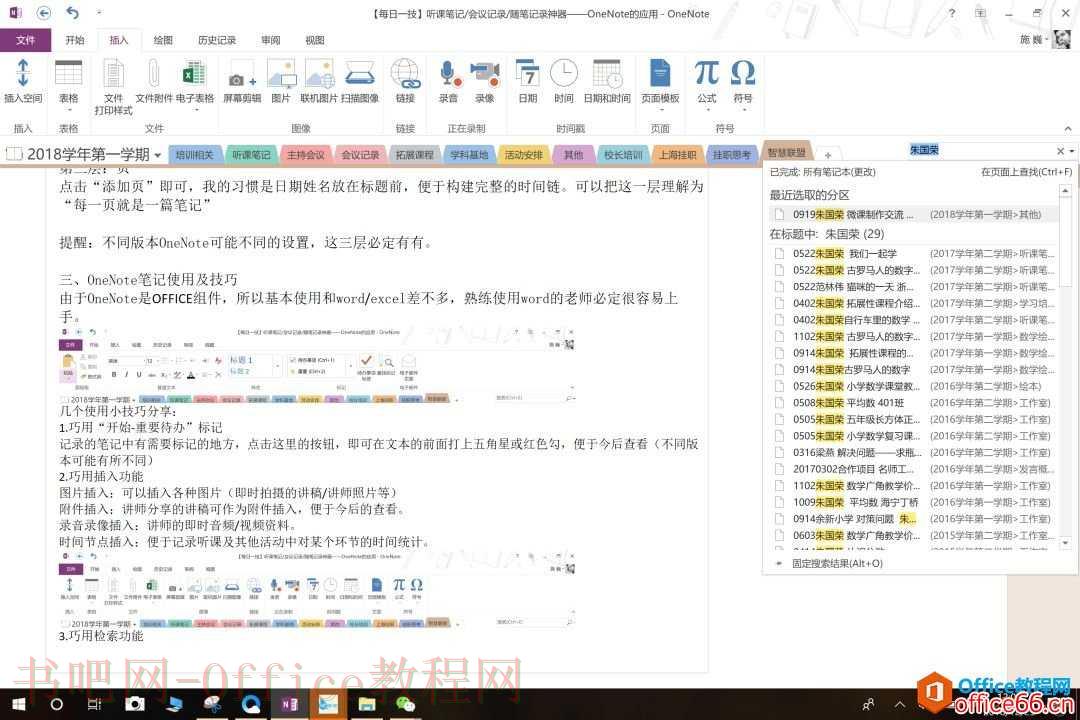Screen dimensions: 1080x720
Task: Expand the search scope dropdown arrow
Action: [1072, 151]
